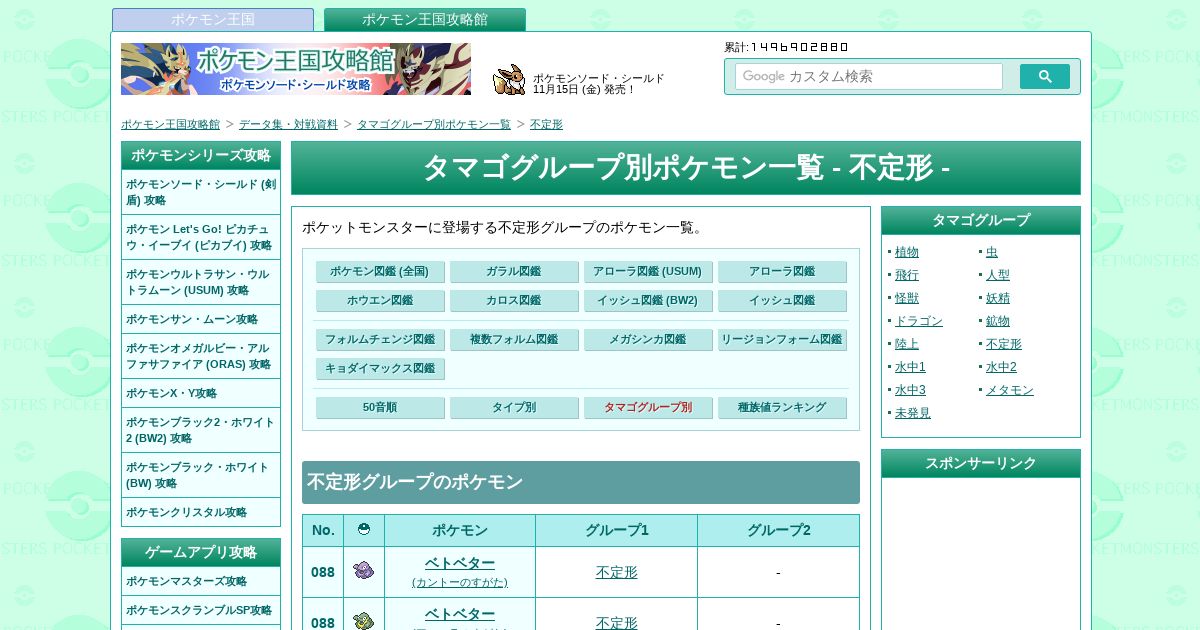Click the Kanto Betbeter sprite icon
1200x630 pixels.
364,572
